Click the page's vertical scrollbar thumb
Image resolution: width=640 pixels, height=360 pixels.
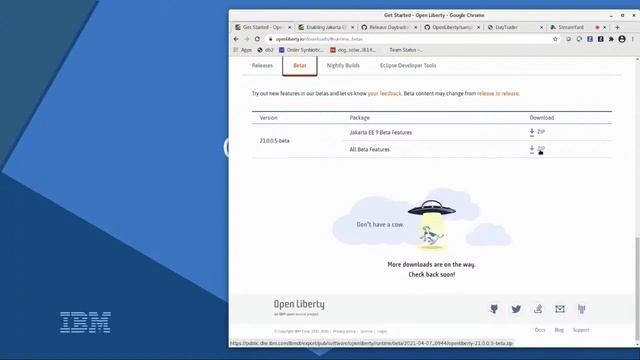(637, 288)
